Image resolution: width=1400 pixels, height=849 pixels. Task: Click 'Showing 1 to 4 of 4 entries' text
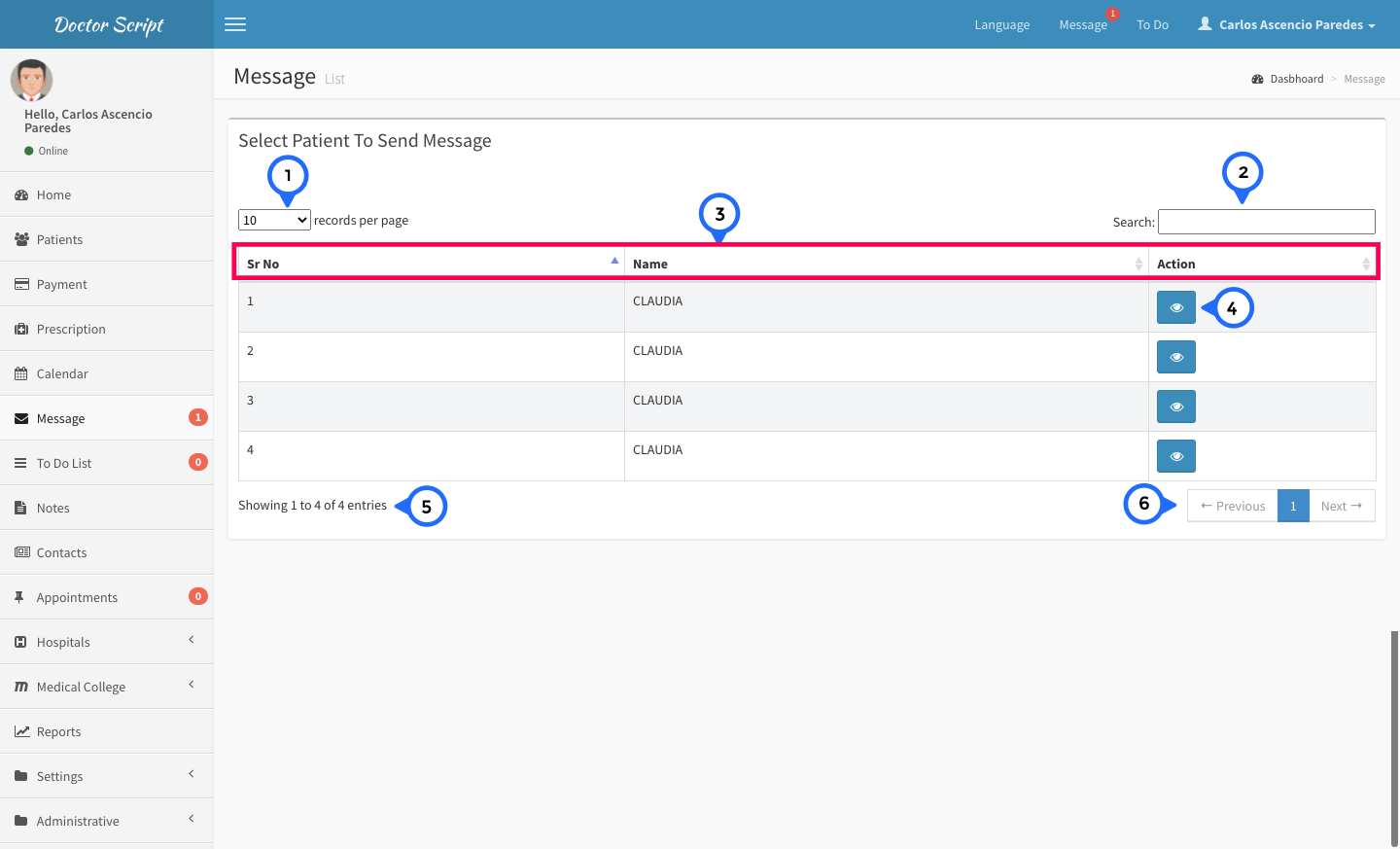[312, 505]
